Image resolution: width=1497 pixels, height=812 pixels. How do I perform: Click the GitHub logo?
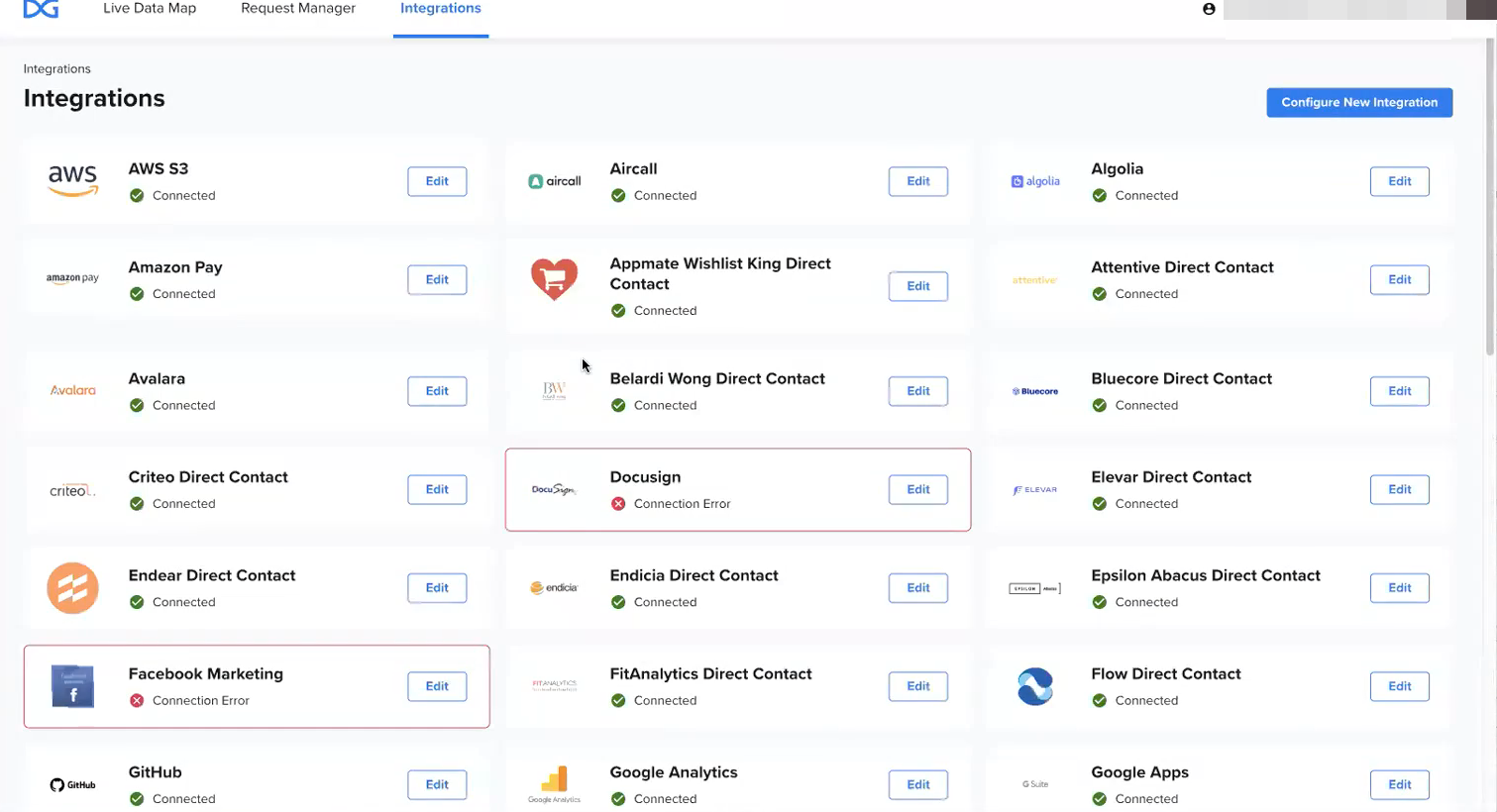point(72,785)
